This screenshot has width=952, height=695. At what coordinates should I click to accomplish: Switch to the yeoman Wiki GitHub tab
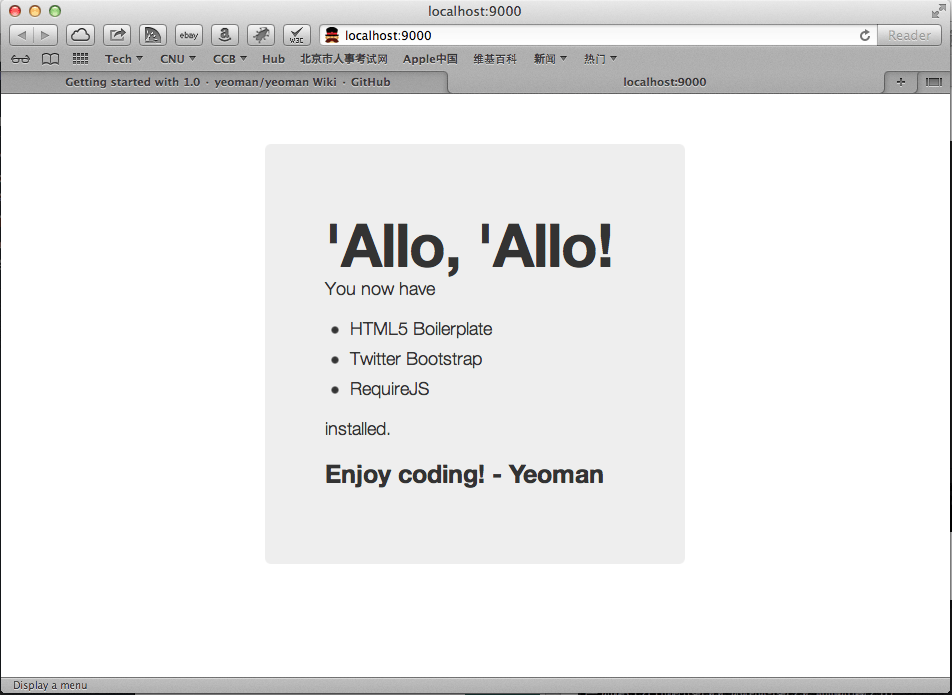tap(227, 82)
